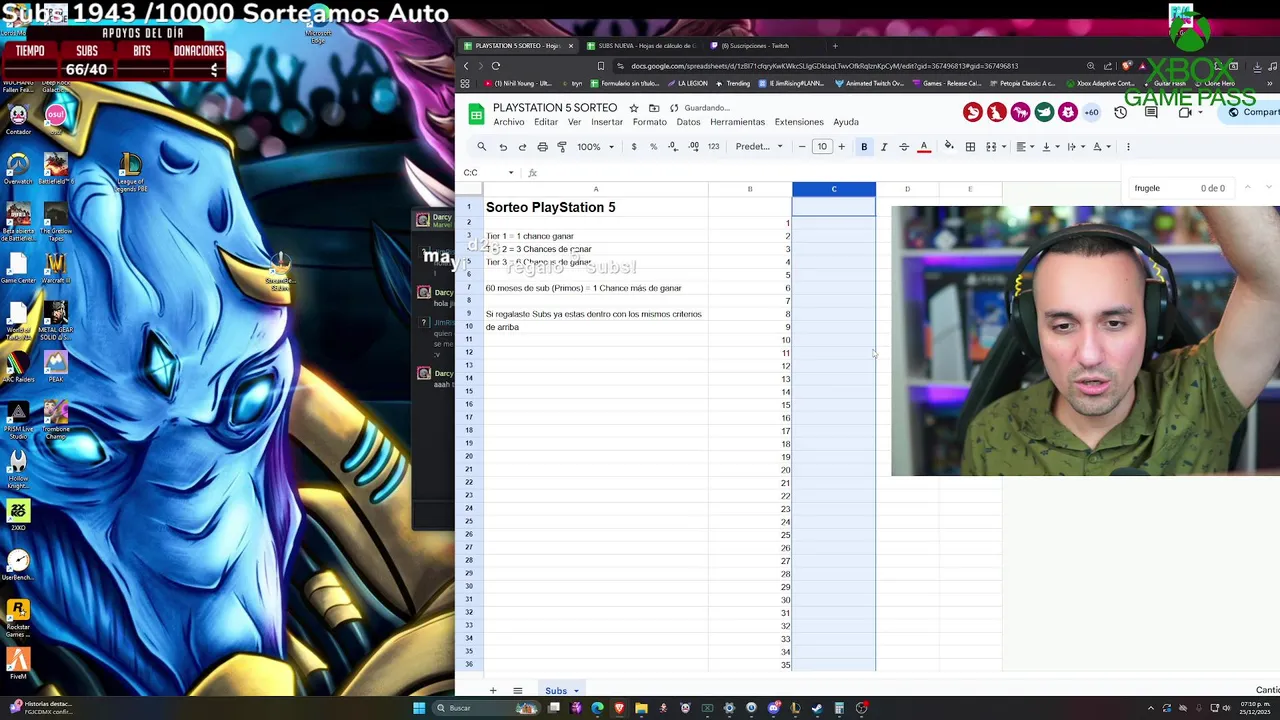The height and width of the screenshot is (720, 1280).
Task: Open the more options three-dot menu in toolbar
Action: tap(1128, 147)
